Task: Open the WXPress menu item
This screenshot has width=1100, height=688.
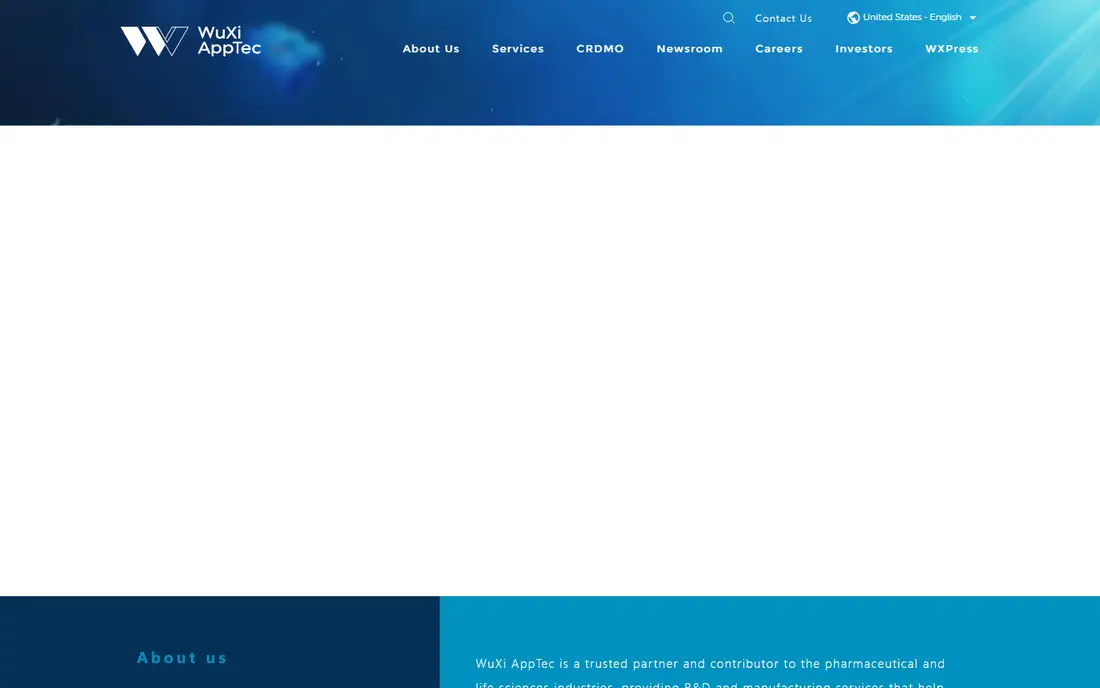Action: click(951, 48)
